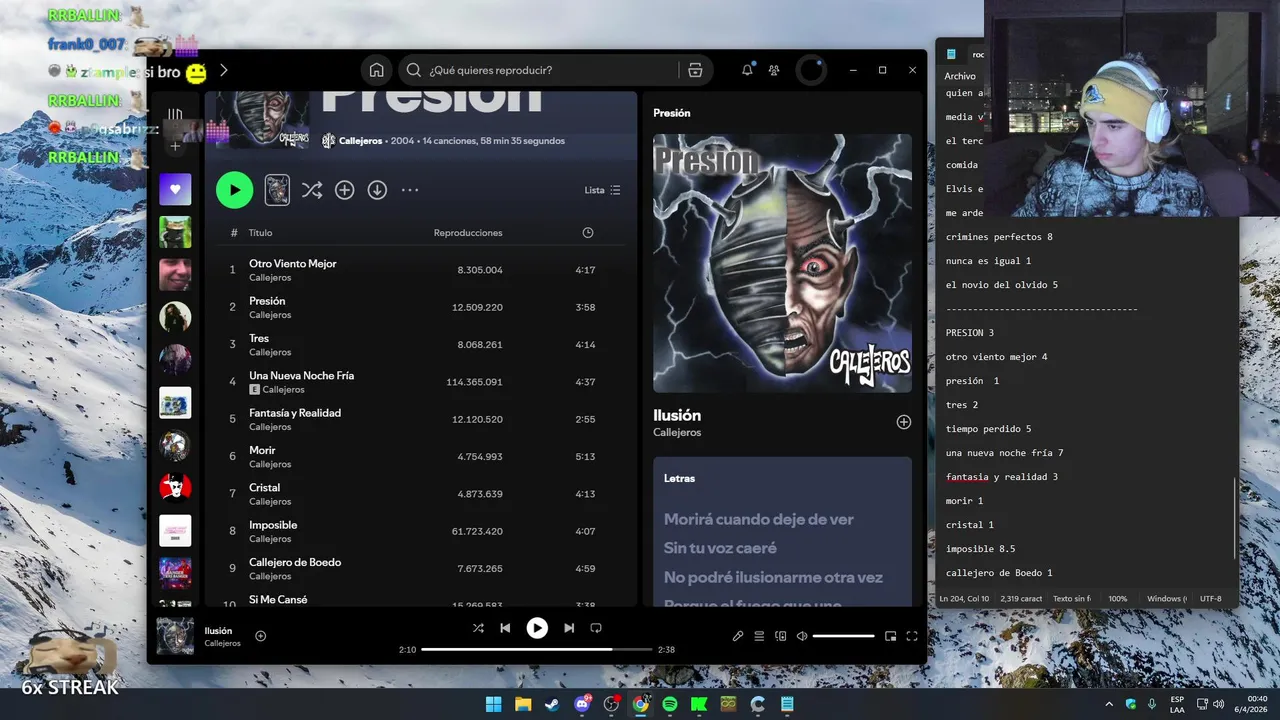
Task: Seek on the song progress bar
Action: pyautogui.click(x=536, y=649)
